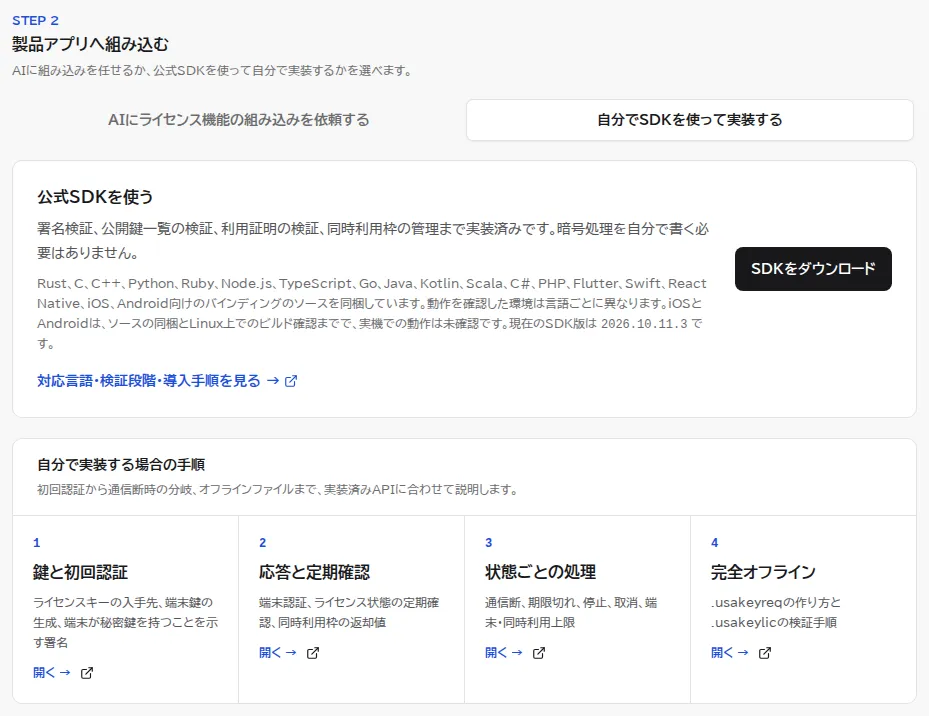Click external-link icon under 鍵と初回認証
The width and height of the screenshot is (929, 716).
tap(87, 673)
